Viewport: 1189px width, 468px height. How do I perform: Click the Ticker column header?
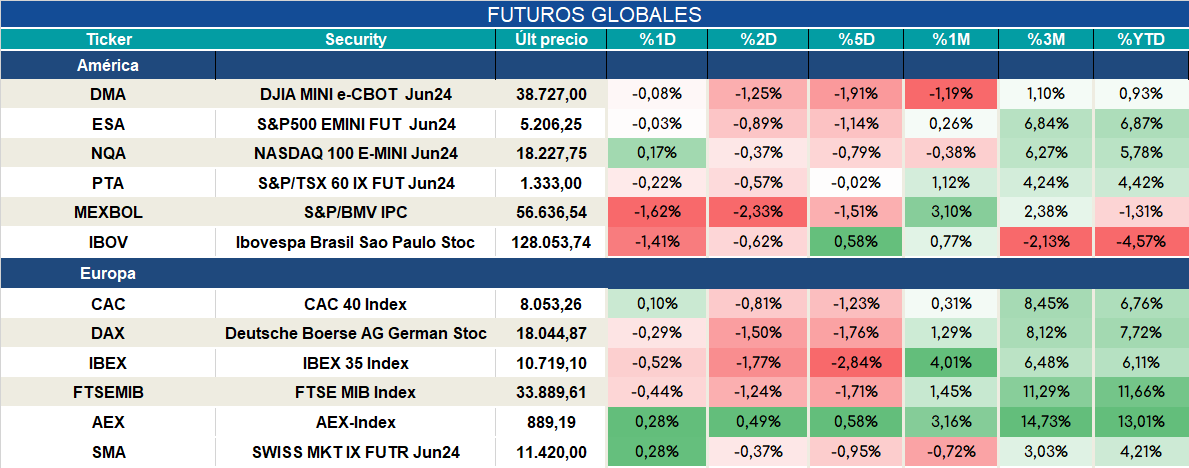pyautogui.click(x=108, y=39)
